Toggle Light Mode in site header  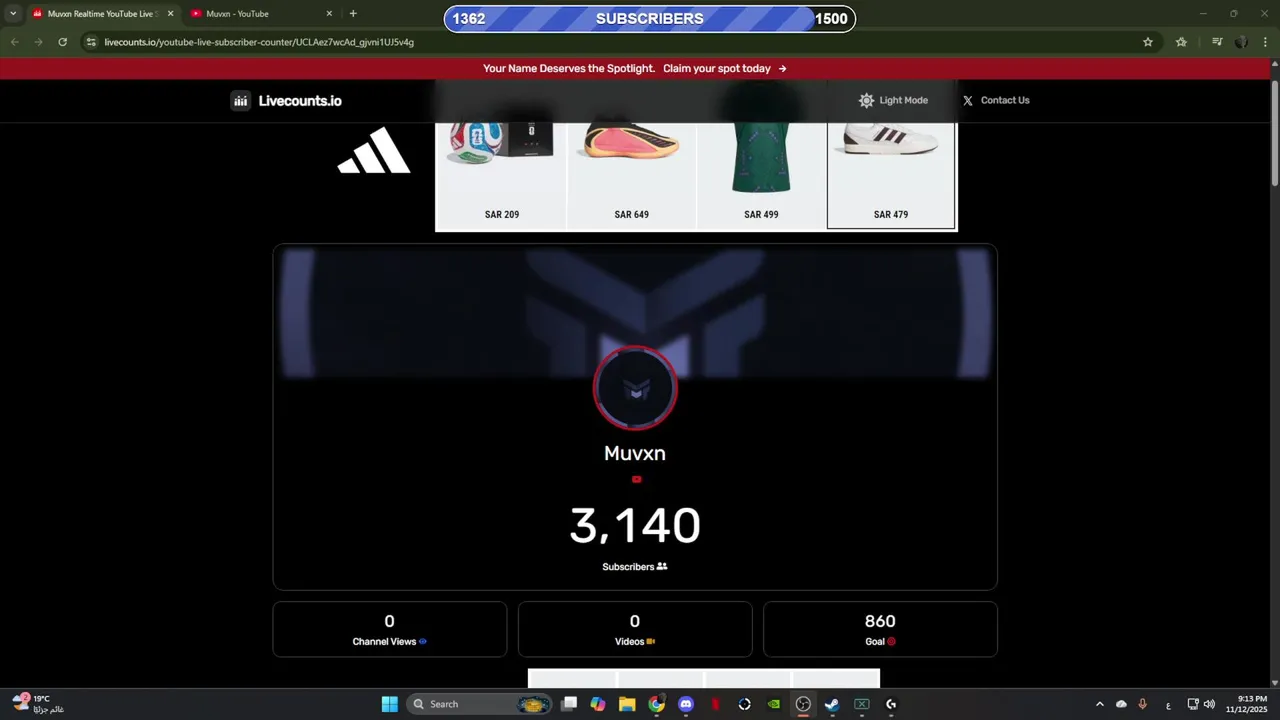coord(893,100)
